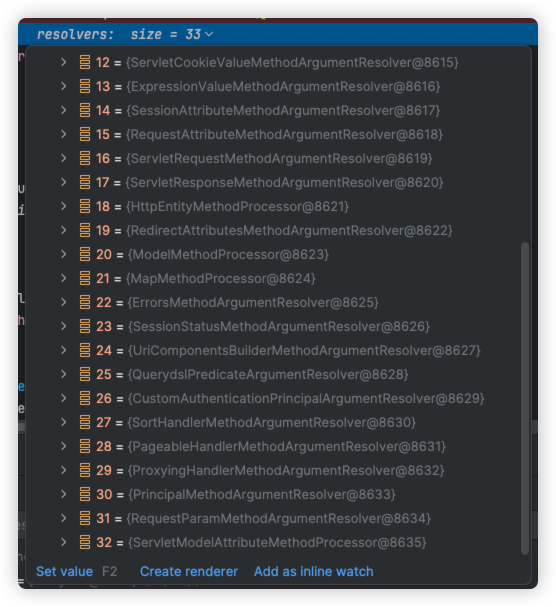Click the resolvers variable name in the header
The image size is (556, 607).
[75, 34]
